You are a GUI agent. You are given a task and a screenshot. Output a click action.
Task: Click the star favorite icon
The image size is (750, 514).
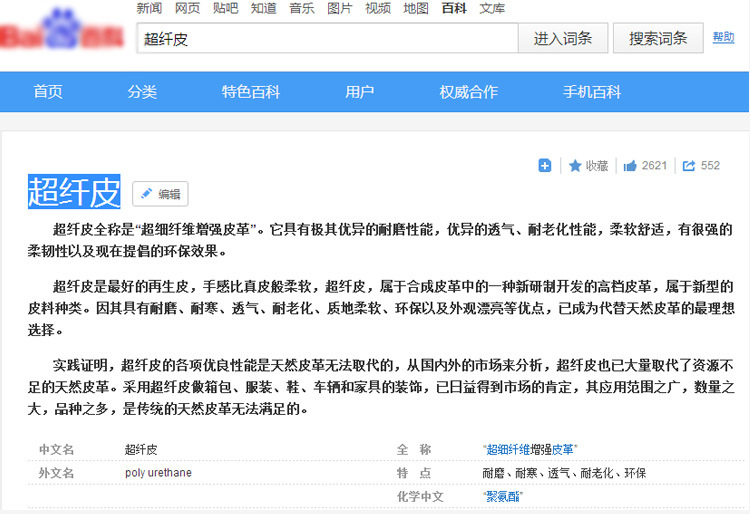point(575,166)
